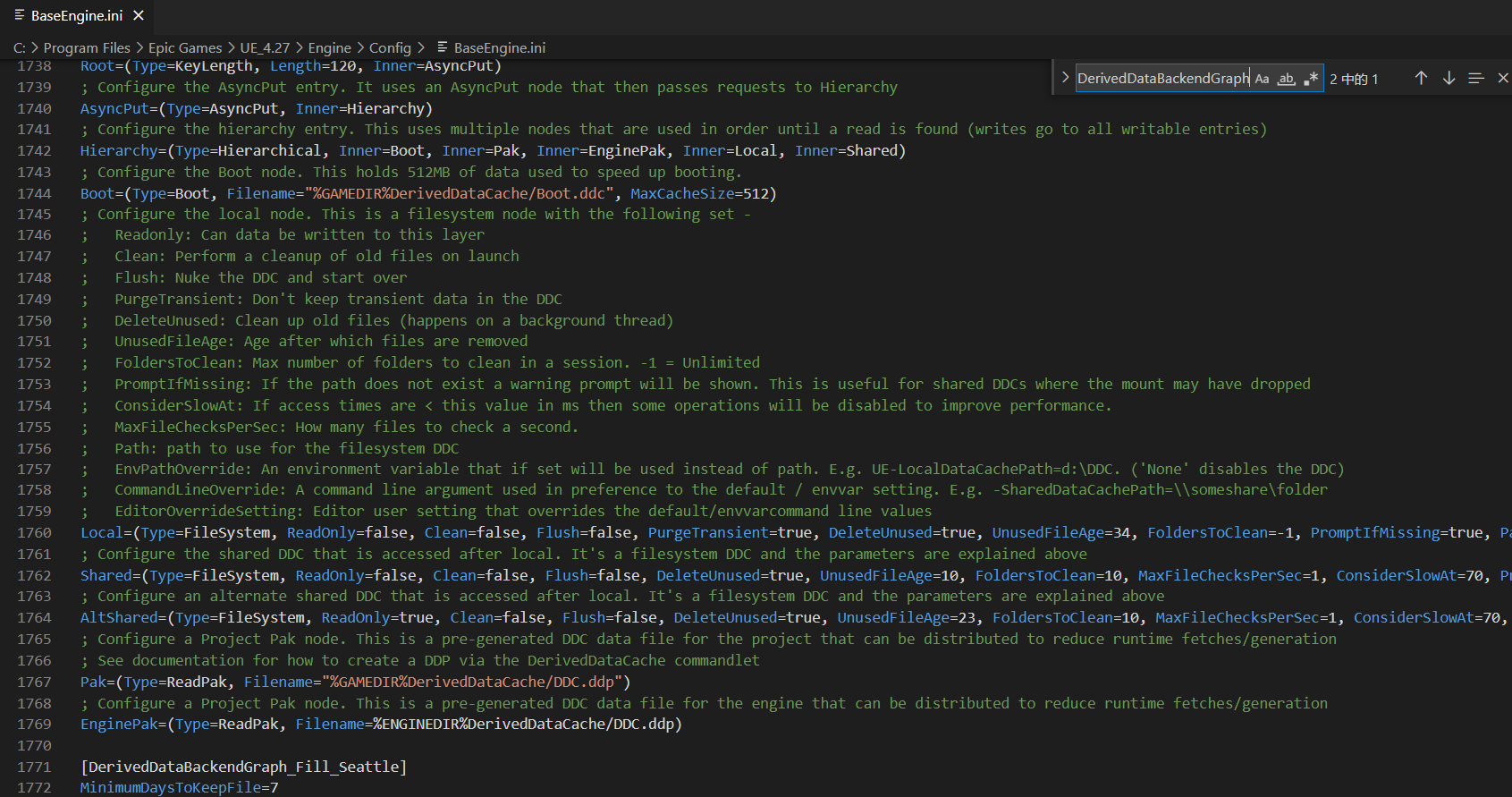Close the BaseEngine.ini editor tab

(139, 15)
